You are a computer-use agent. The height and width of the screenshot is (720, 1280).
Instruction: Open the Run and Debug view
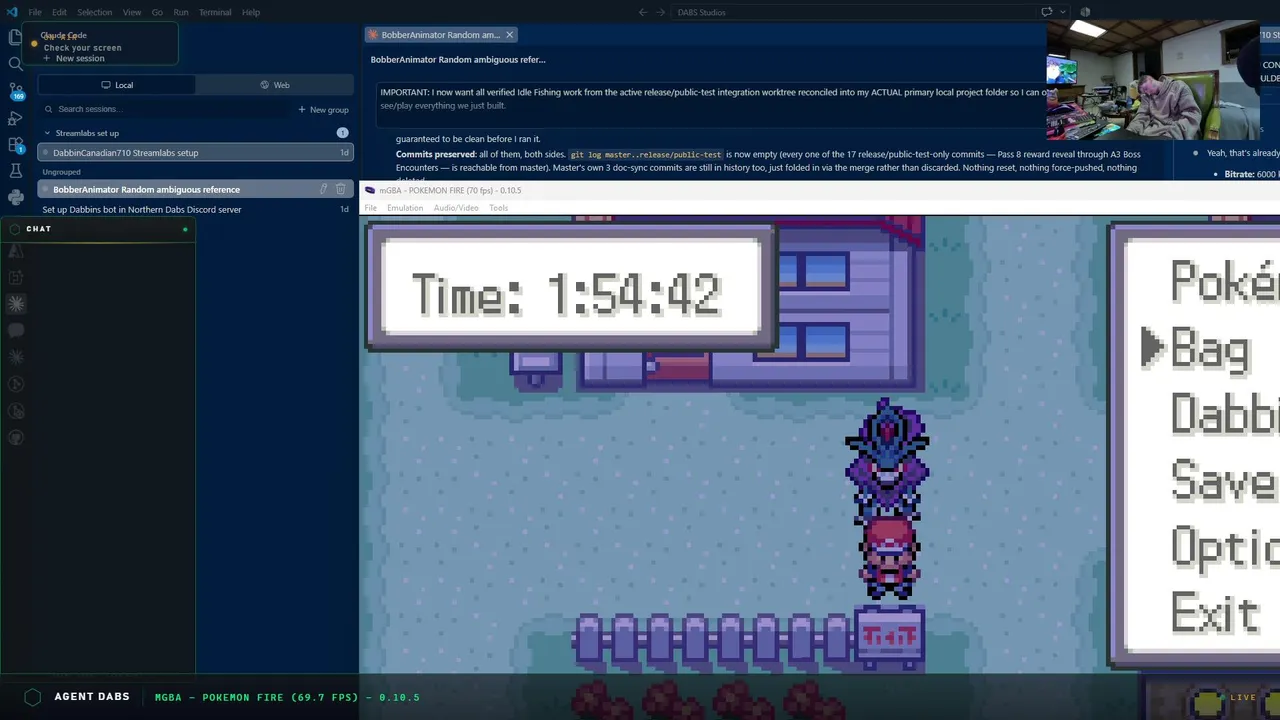click(15, 118)
